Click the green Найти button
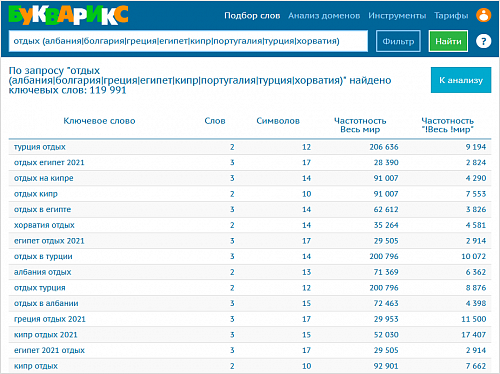 448,41
